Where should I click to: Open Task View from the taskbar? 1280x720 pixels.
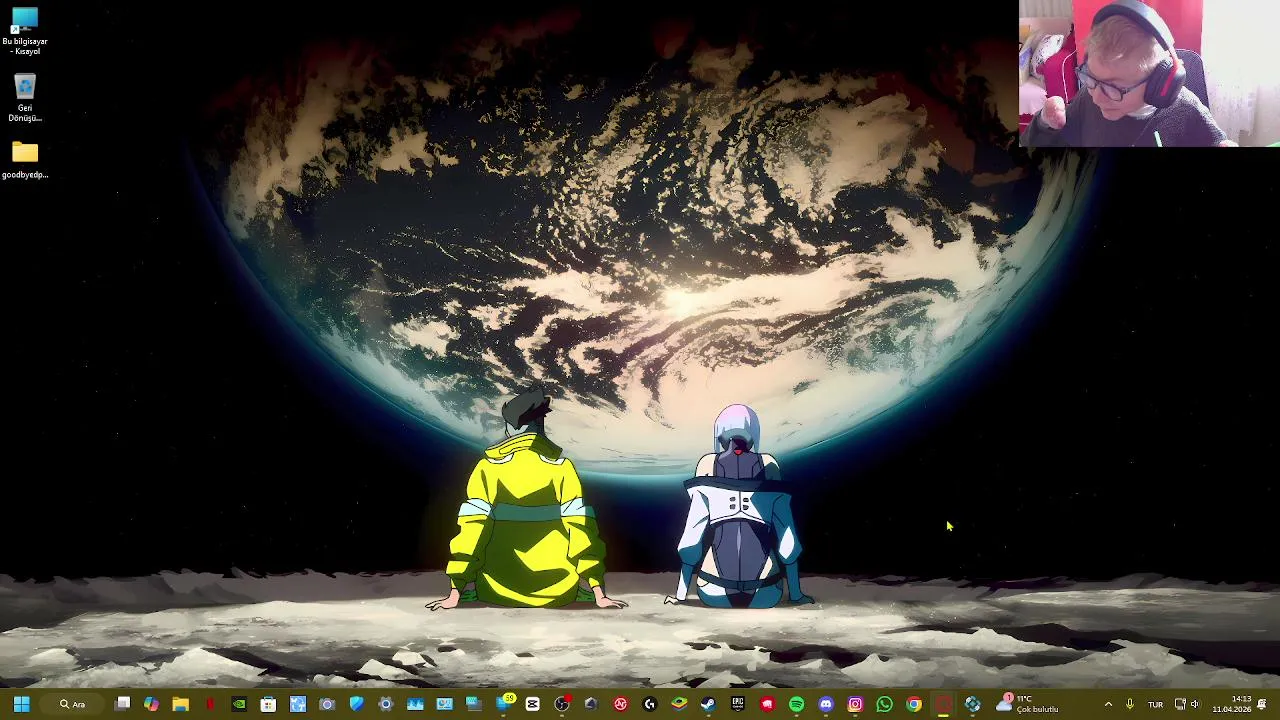(x=122, y=704)
